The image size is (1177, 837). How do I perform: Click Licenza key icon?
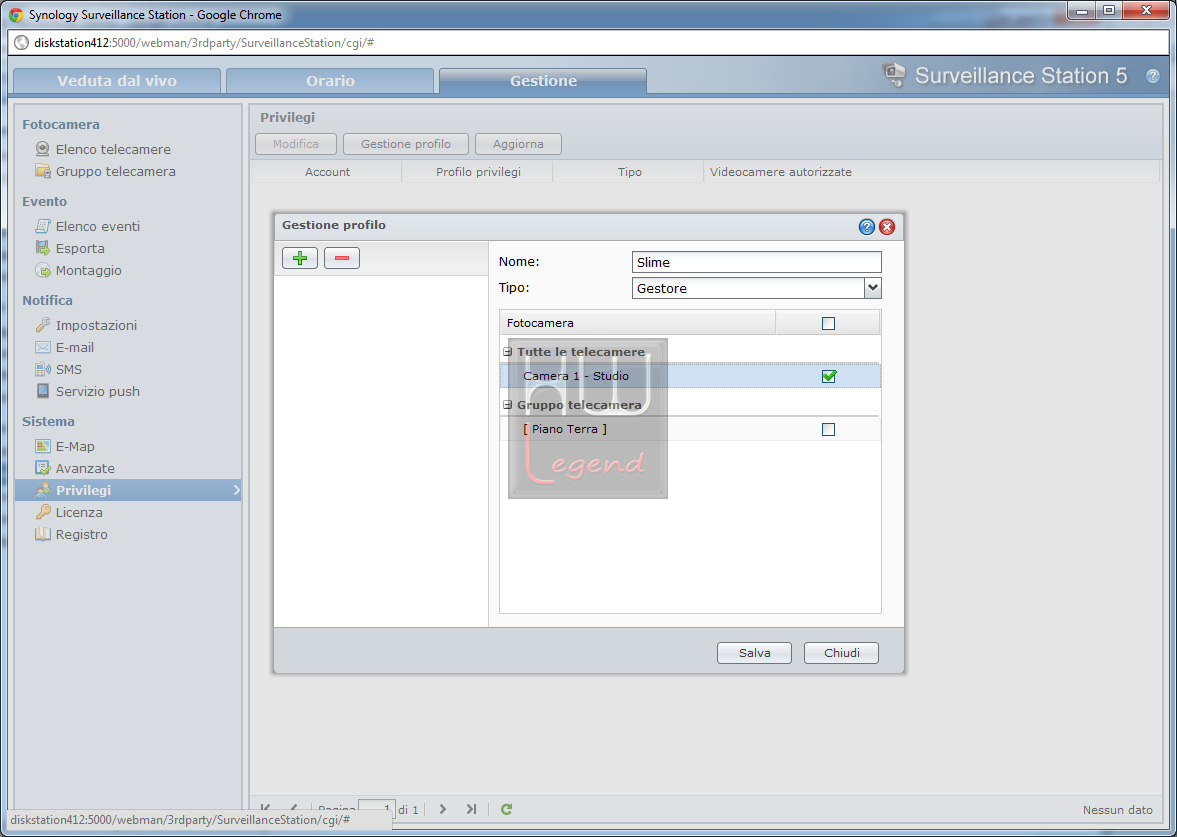(x=43, y=512)
